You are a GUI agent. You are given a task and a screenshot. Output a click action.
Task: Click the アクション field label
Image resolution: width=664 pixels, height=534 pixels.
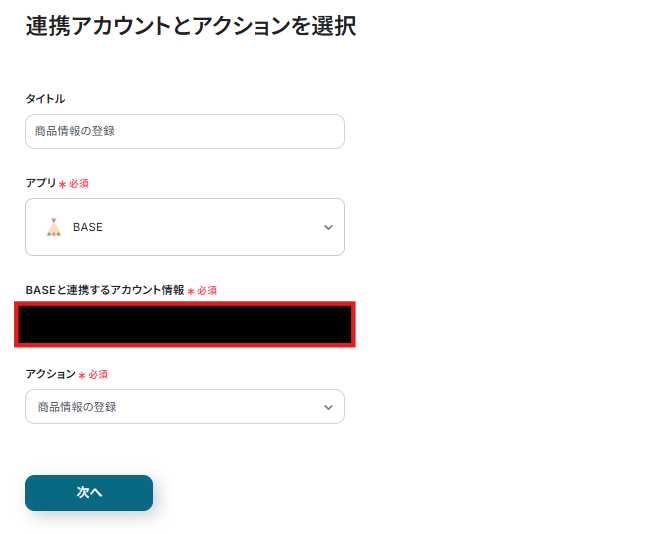pyautogui.click(x=50, y=373)
